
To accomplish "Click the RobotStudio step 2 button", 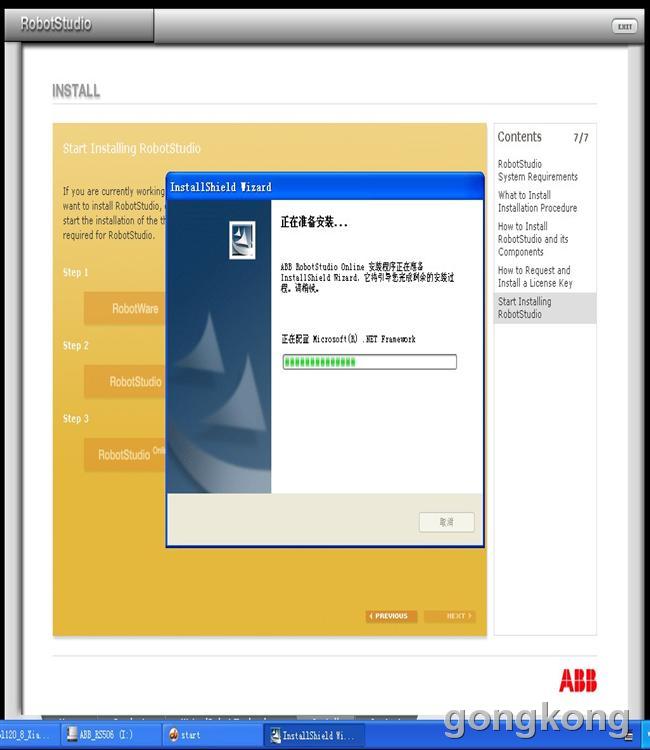I will [x=125, y=381].
